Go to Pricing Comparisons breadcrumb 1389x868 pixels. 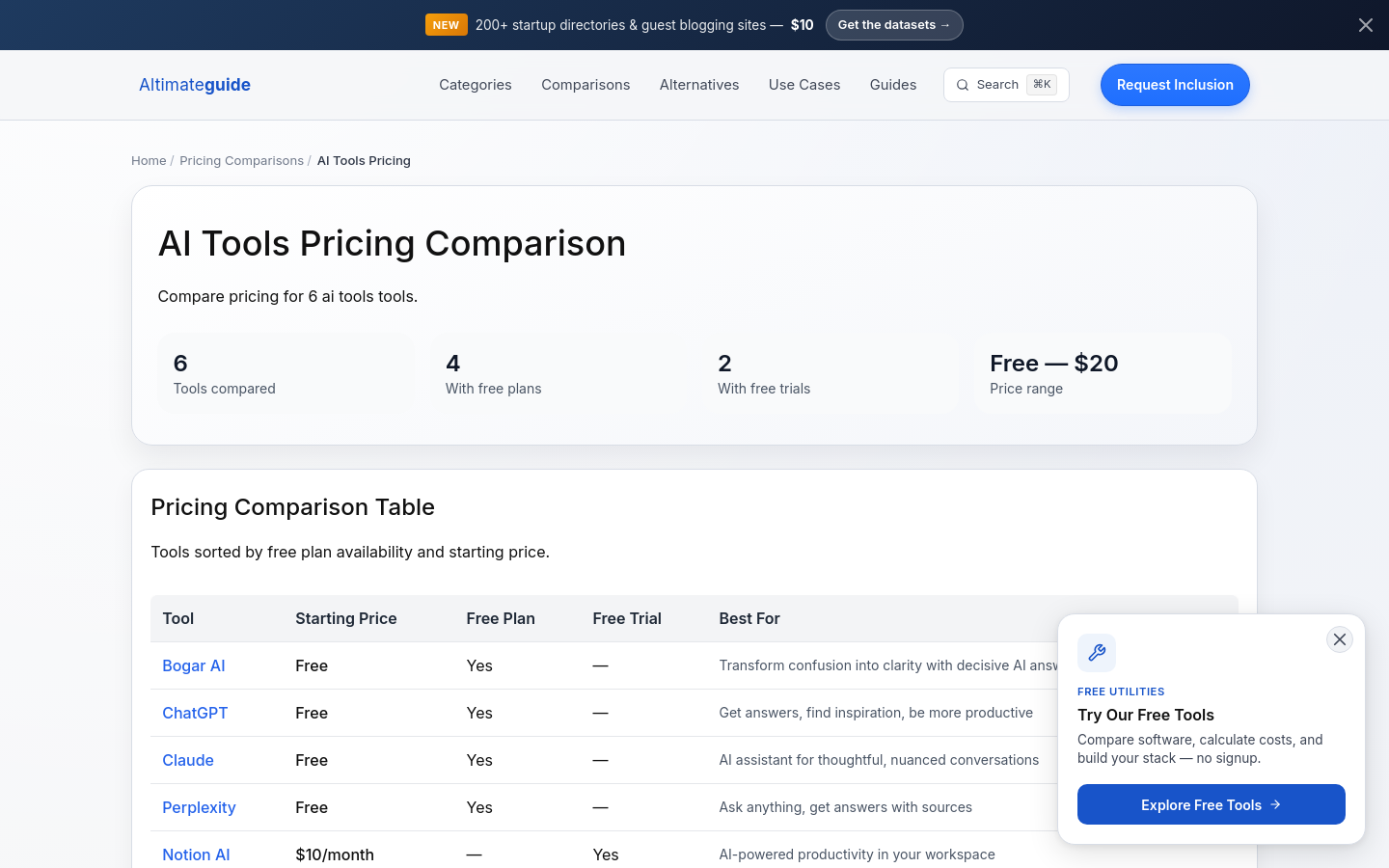coord(241,161)
